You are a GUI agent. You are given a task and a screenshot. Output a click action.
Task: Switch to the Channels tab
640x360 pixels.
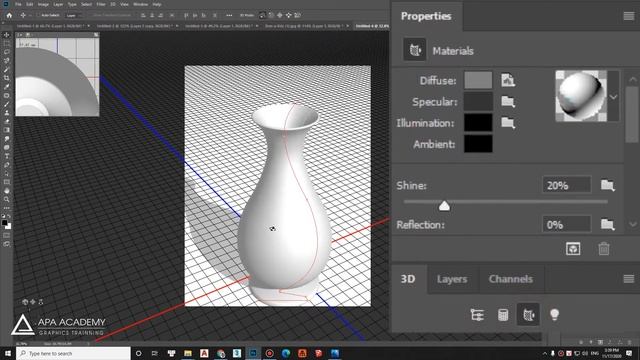511,279
